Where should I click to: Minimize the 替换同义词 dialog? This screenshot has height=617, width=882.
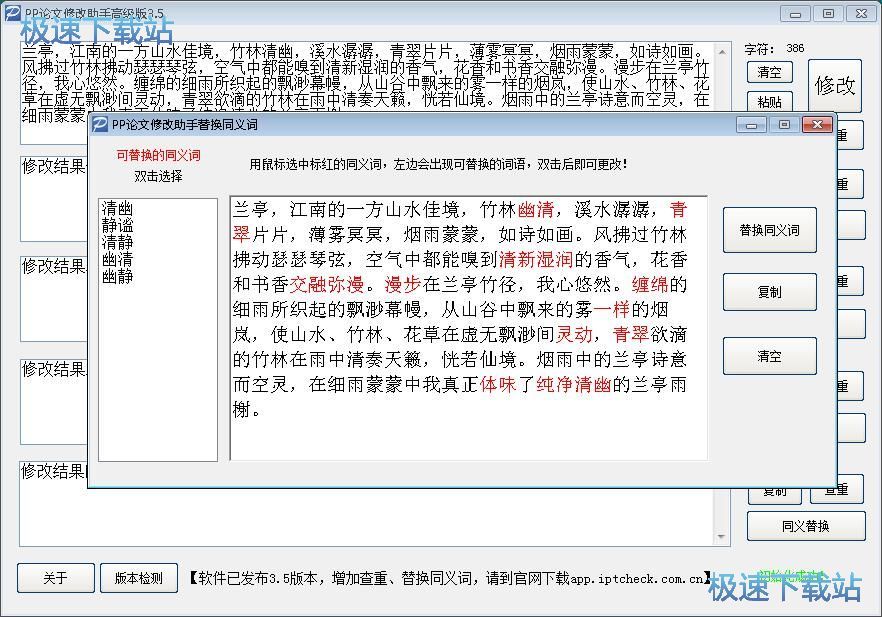752,125
